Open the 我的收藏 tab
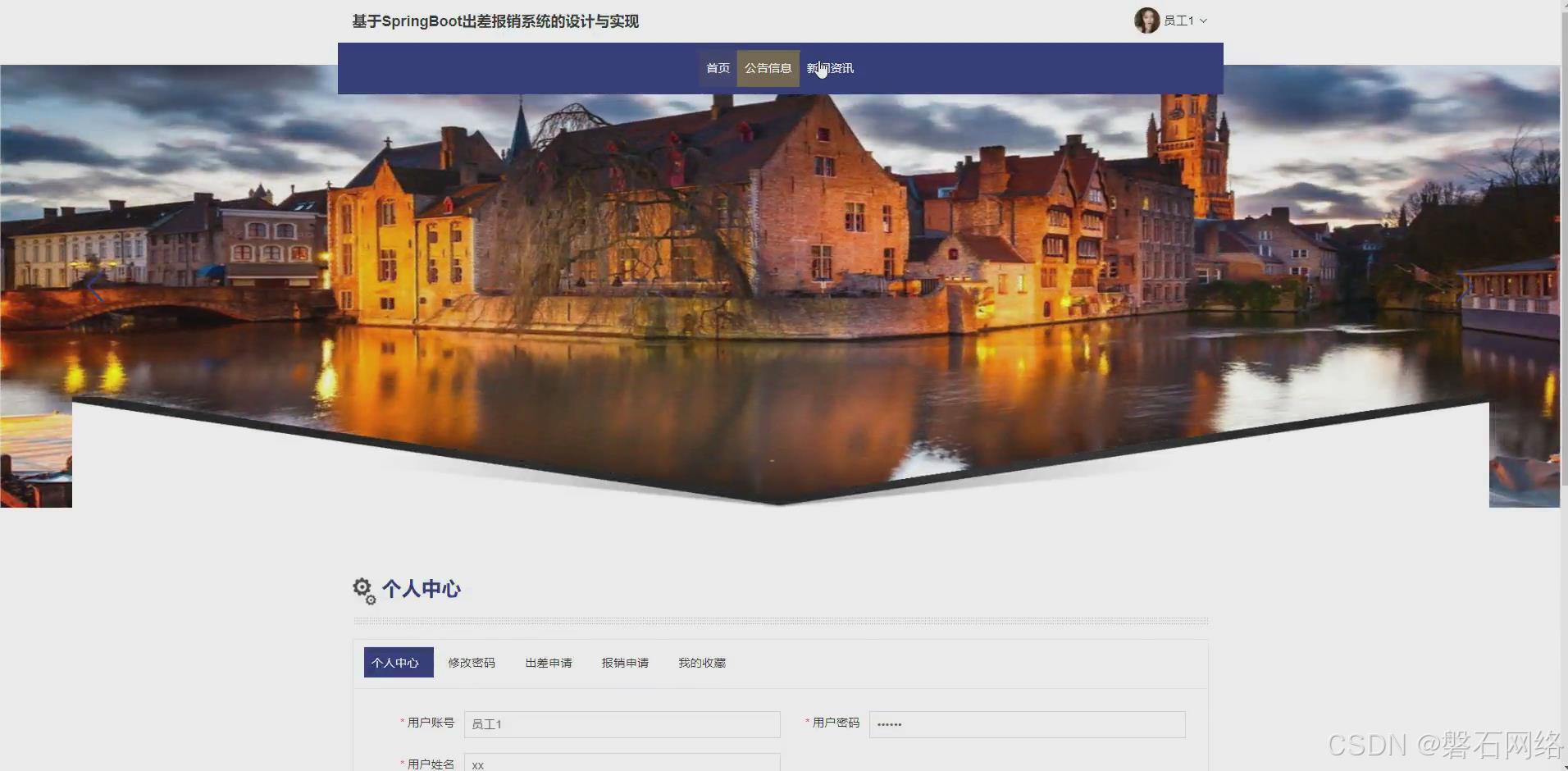 click(x=701, y=662)
